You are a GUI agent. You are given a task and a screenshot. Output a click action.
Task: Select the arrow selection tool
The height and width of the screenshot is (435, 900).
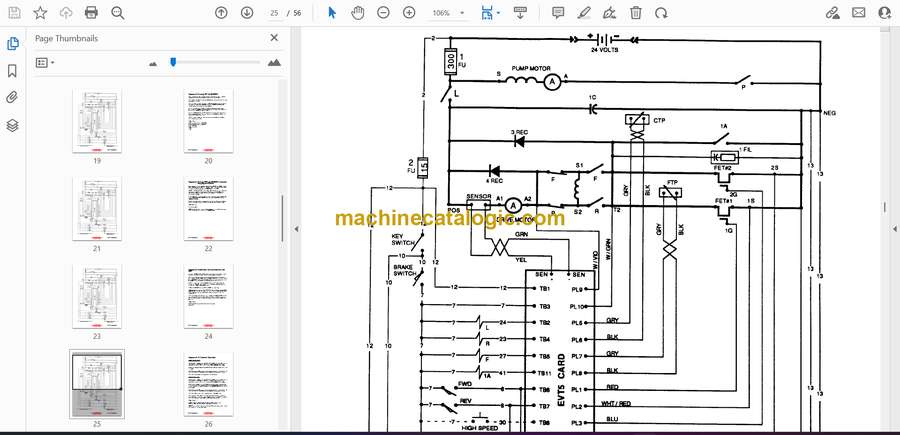(332, 13)
